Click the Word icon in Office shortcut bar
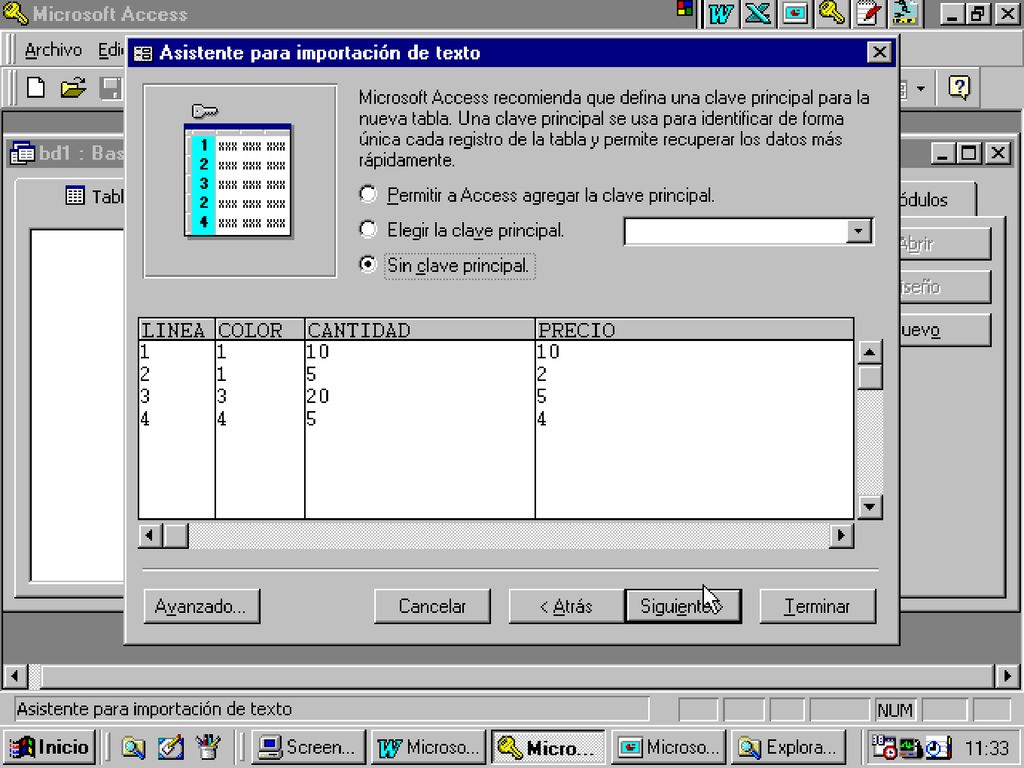1024x768 pixels. coord(720,14)
